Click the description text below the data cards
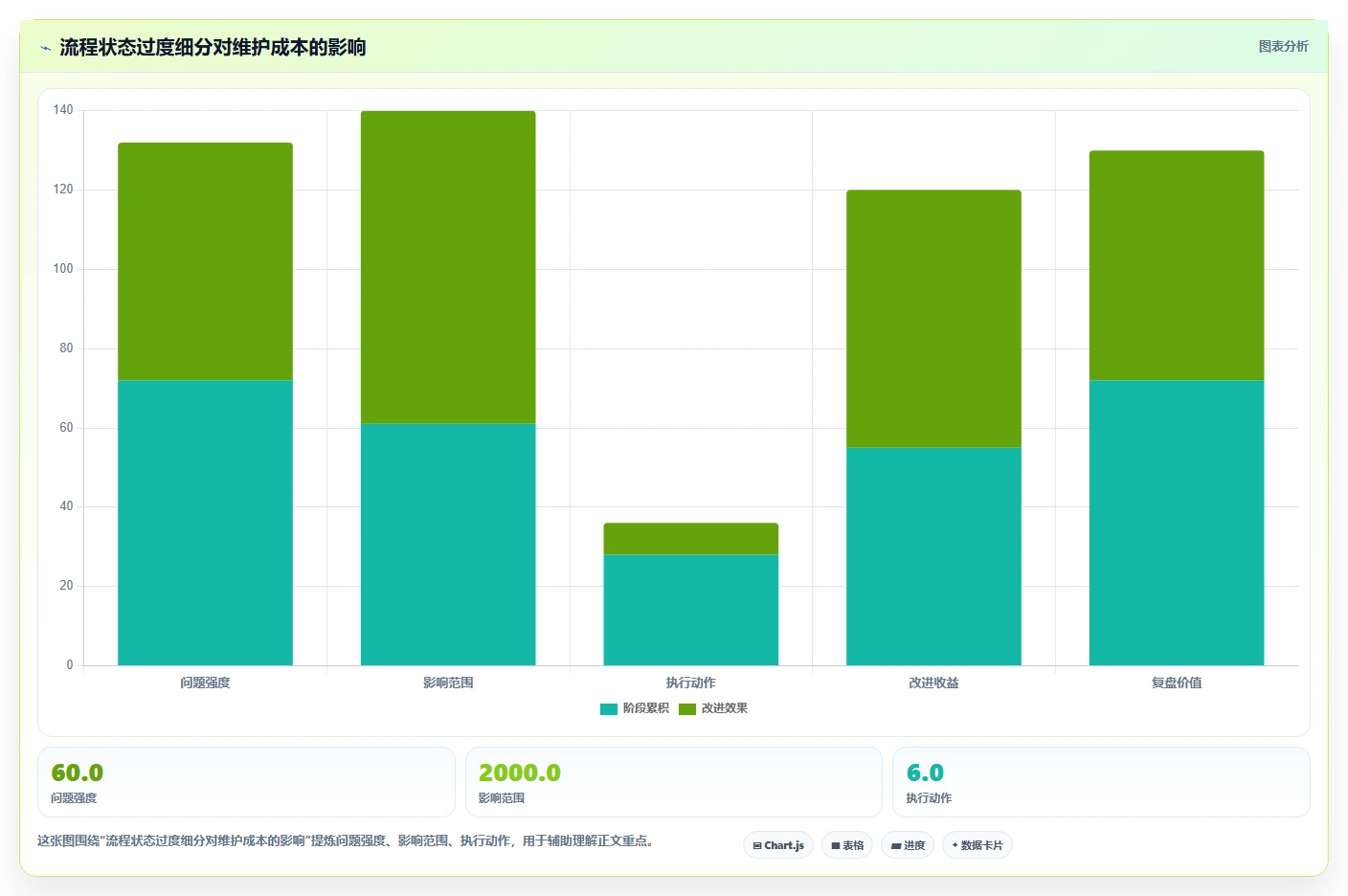 (346, 841)
